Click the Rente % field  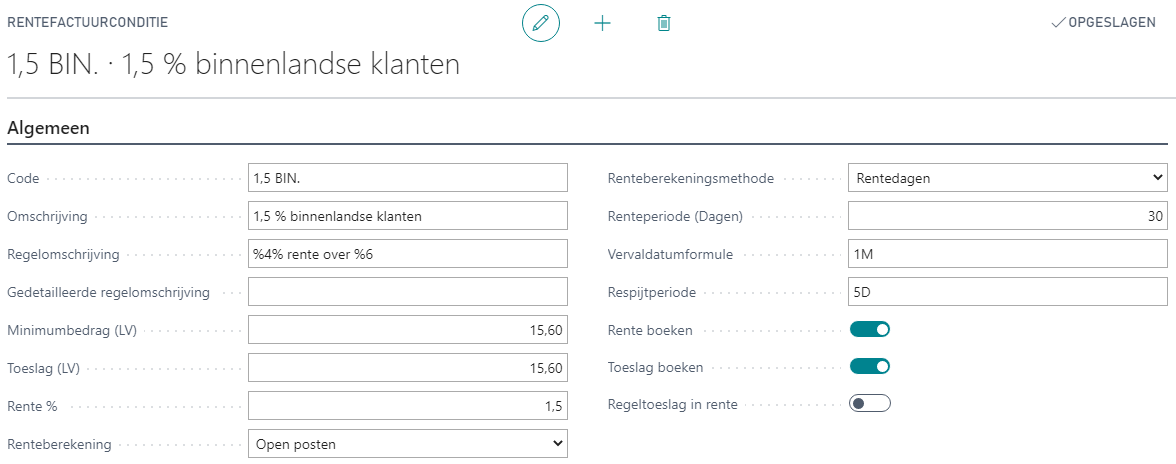(407, 405)
